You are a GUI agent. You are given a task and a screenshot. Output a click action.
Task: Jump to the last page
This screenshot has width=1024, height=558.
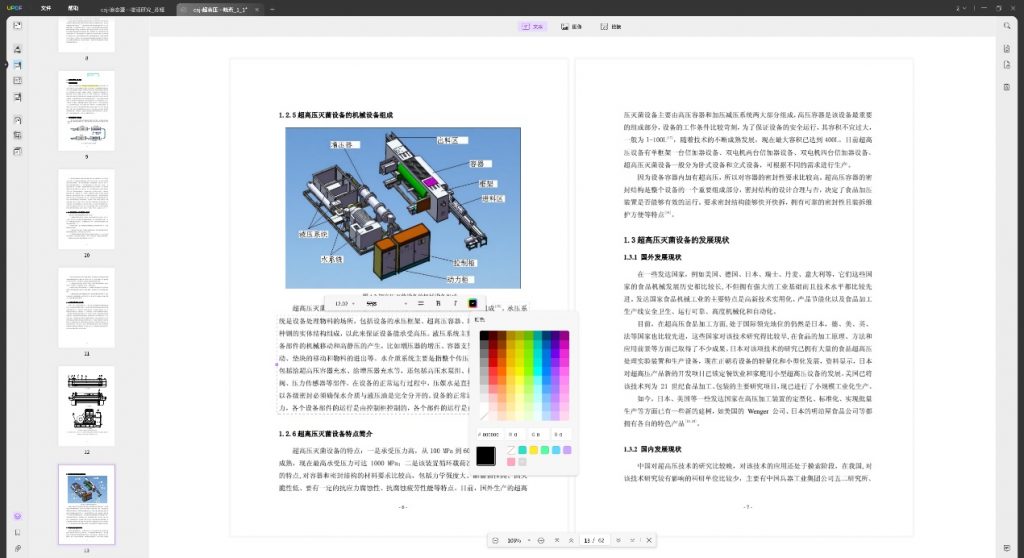(633, 540)
